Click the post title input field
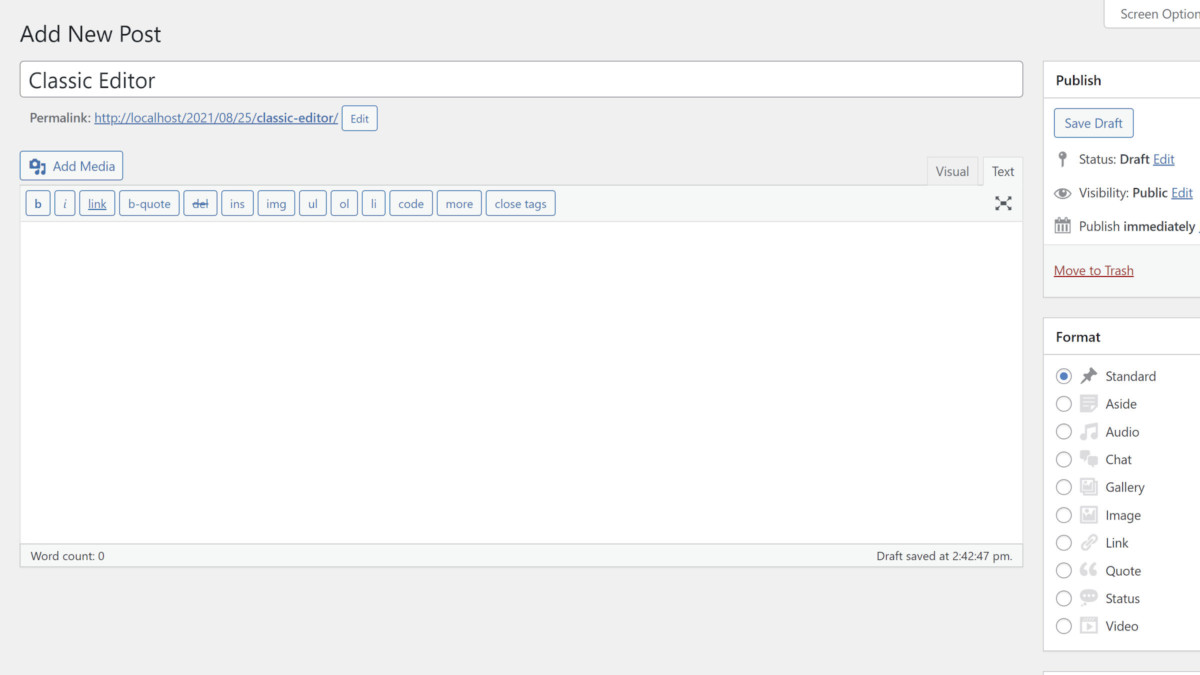 tap(521, 80)
